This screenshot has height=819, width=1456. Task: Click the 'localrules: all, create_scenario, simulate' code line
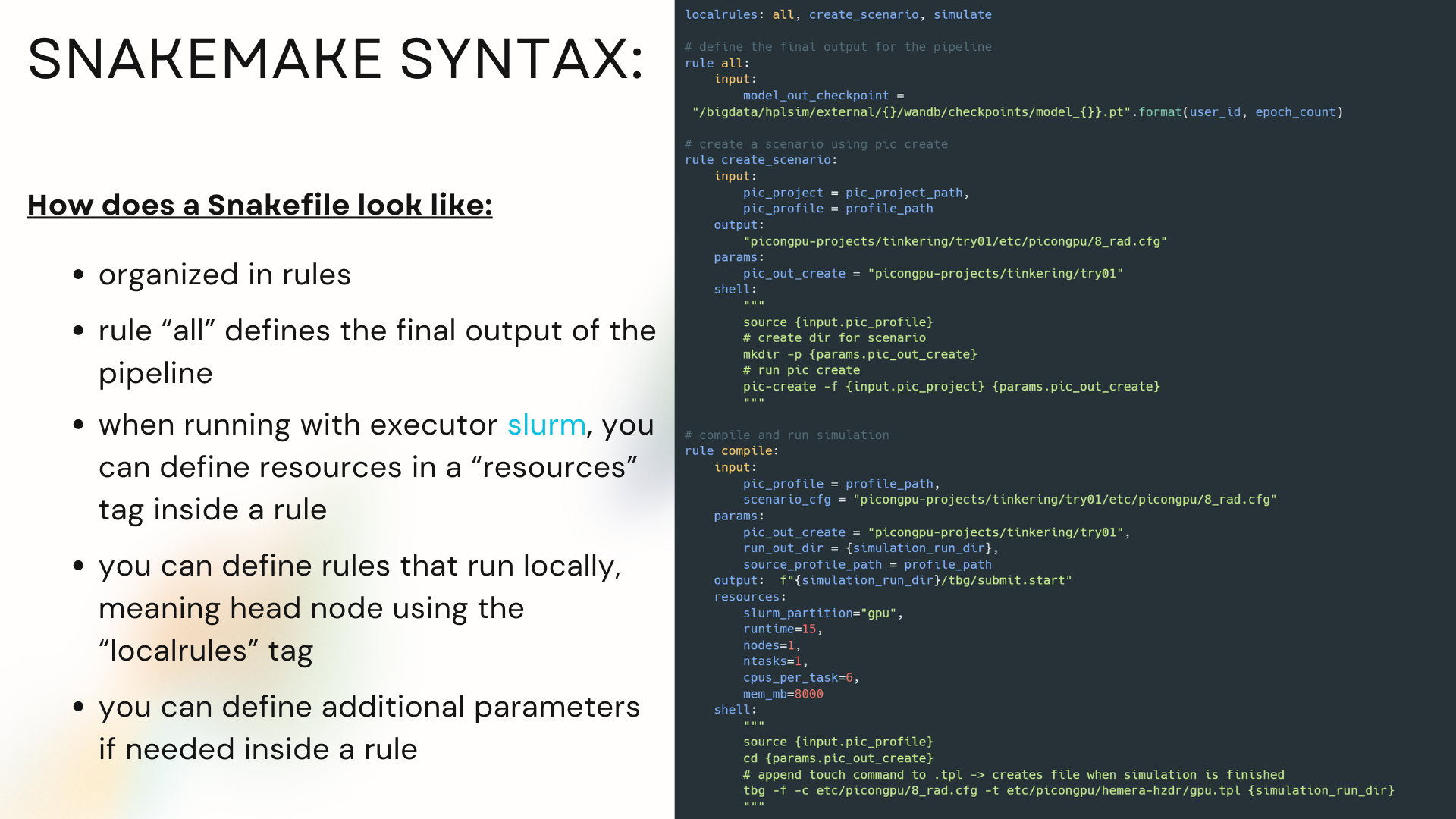coord(838,14)
